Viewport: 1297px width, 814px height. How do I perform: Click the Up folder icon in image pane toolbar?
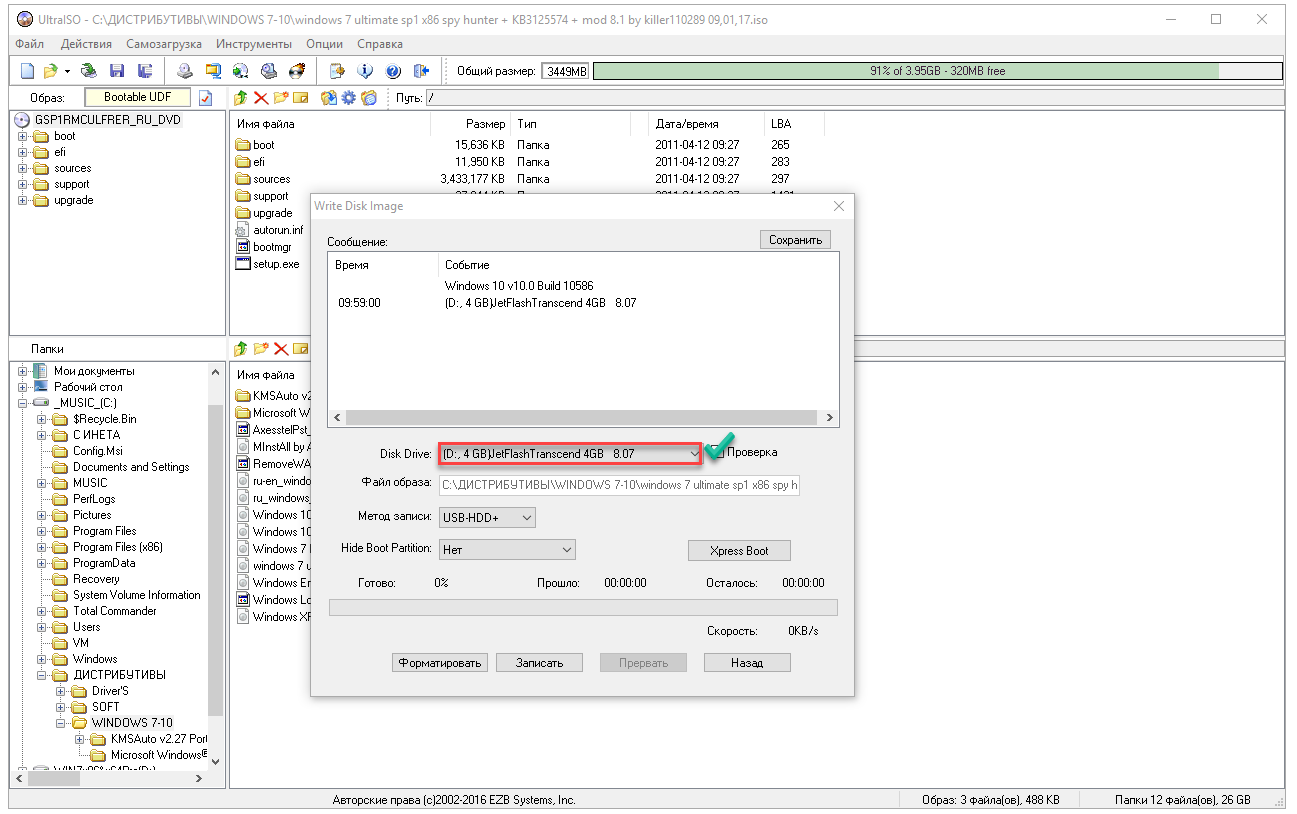pyautogui.click(x=241, y=98)
